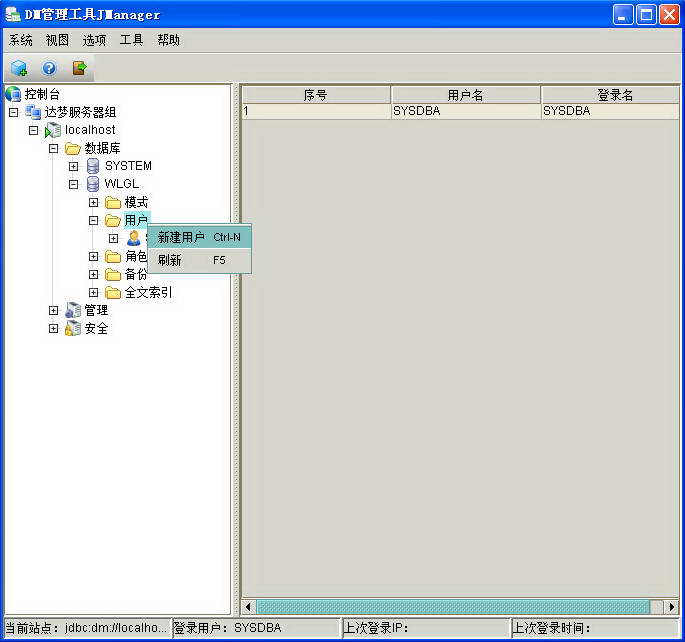Collapse the 数据库 tree node
This screenshot has height=642, width=685.
coord(53,148)
